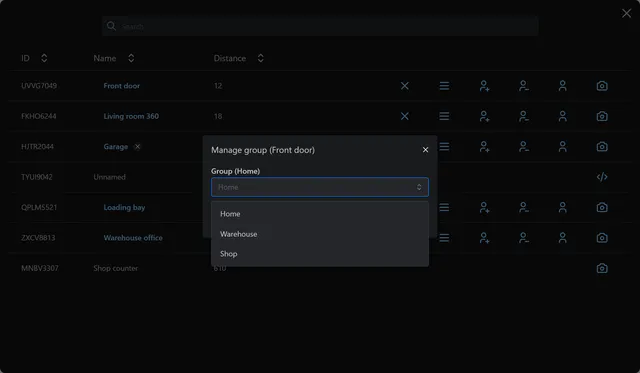Open the code icon in TYUI9042 Unnamed row
This screenshot has width=640, height=373.
(x=602, y=177)
